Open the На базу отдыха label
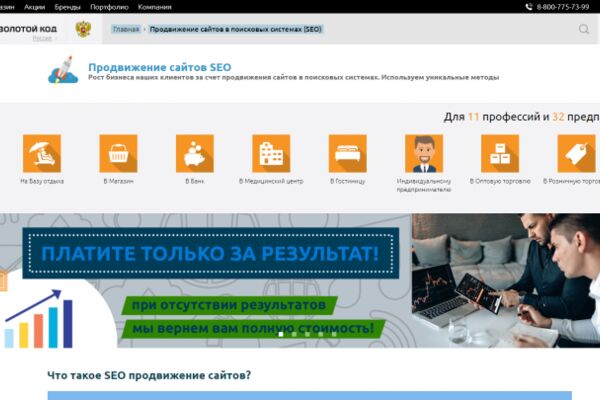Viewport: 600px width, 400px height. coord(42,181)
